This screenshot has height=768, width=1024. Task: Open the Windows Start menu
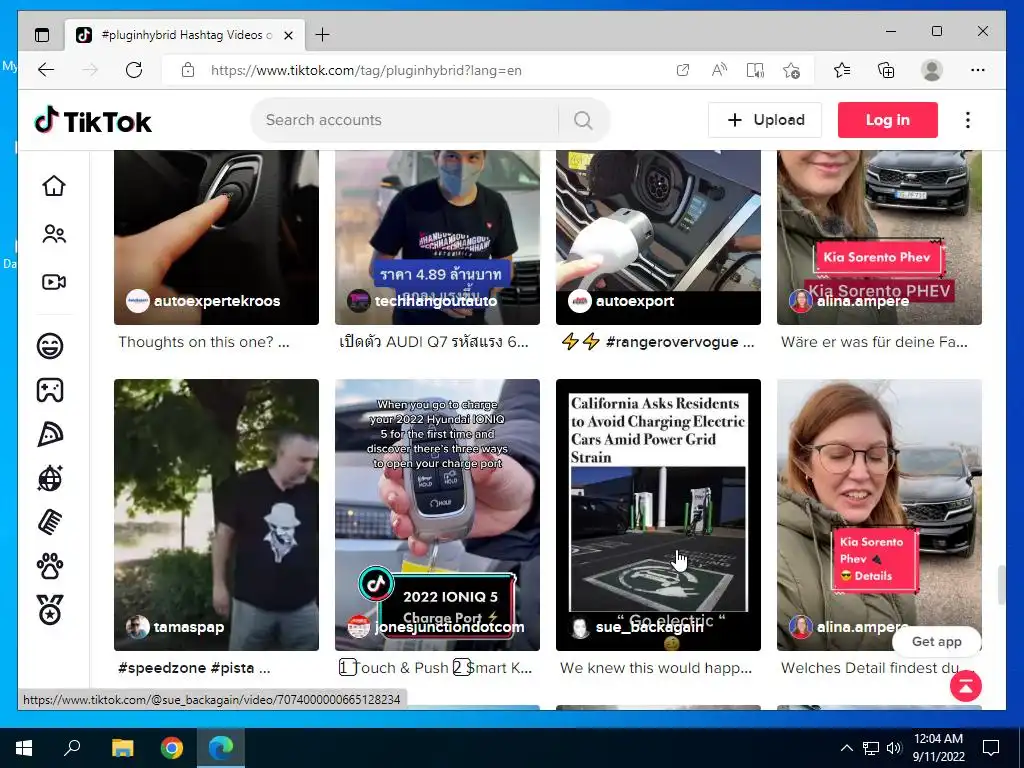click(x=24, y=748)
